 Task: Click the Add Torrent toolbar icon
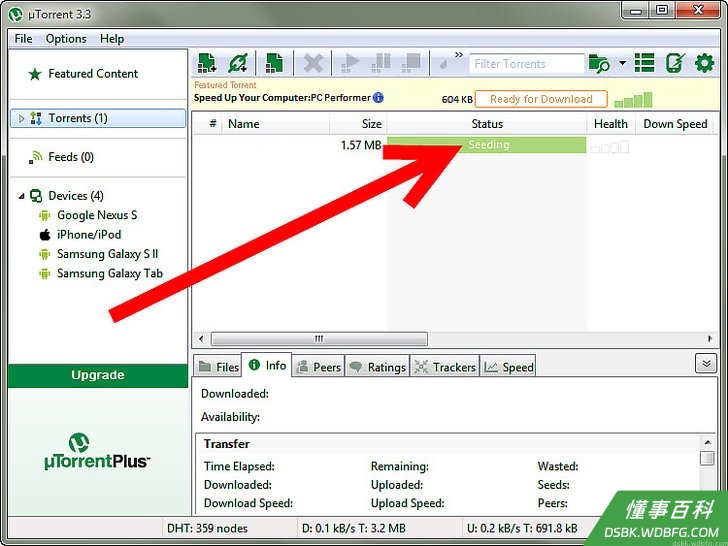207,63
